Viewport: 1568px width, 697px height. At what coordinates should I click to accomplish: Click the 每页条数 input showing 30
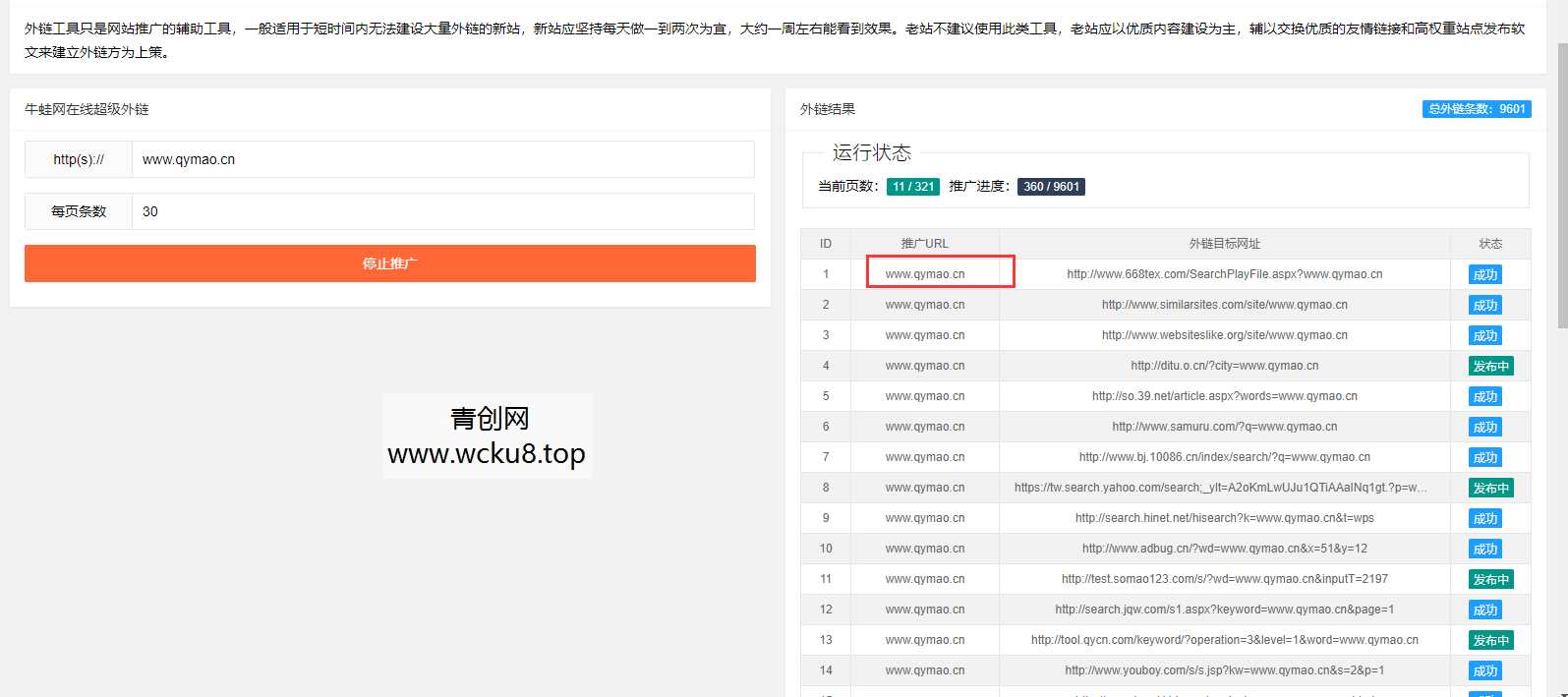442,211
